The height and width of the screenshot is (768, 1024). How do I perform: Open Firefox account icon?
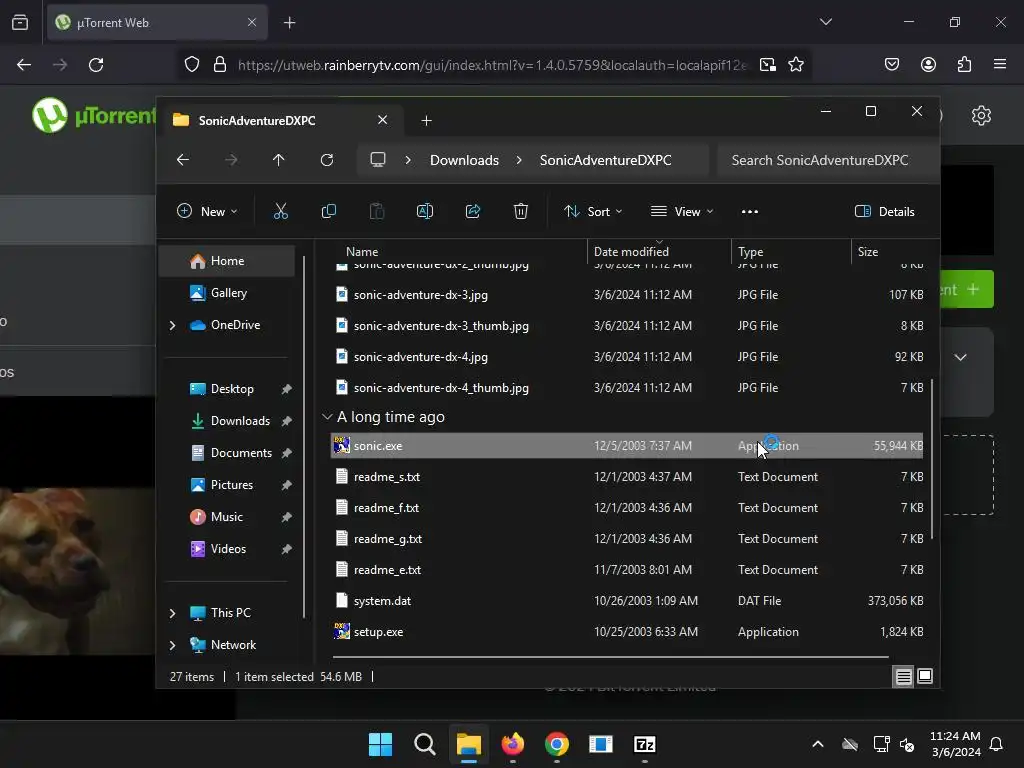point(928,64)
